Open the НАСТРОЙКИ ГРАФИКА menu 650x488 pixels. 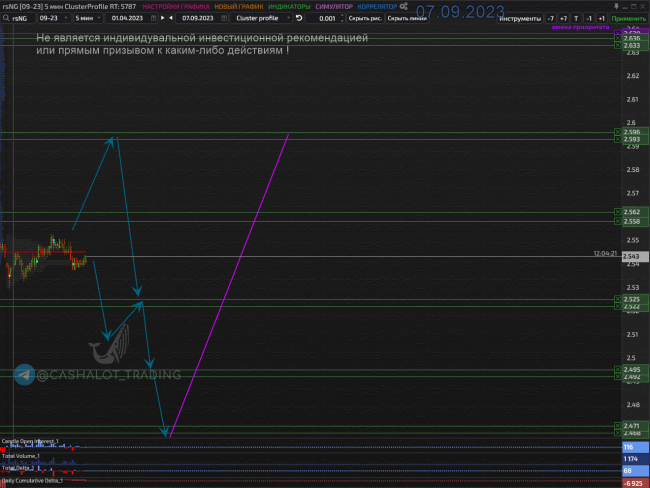point(178,6)
